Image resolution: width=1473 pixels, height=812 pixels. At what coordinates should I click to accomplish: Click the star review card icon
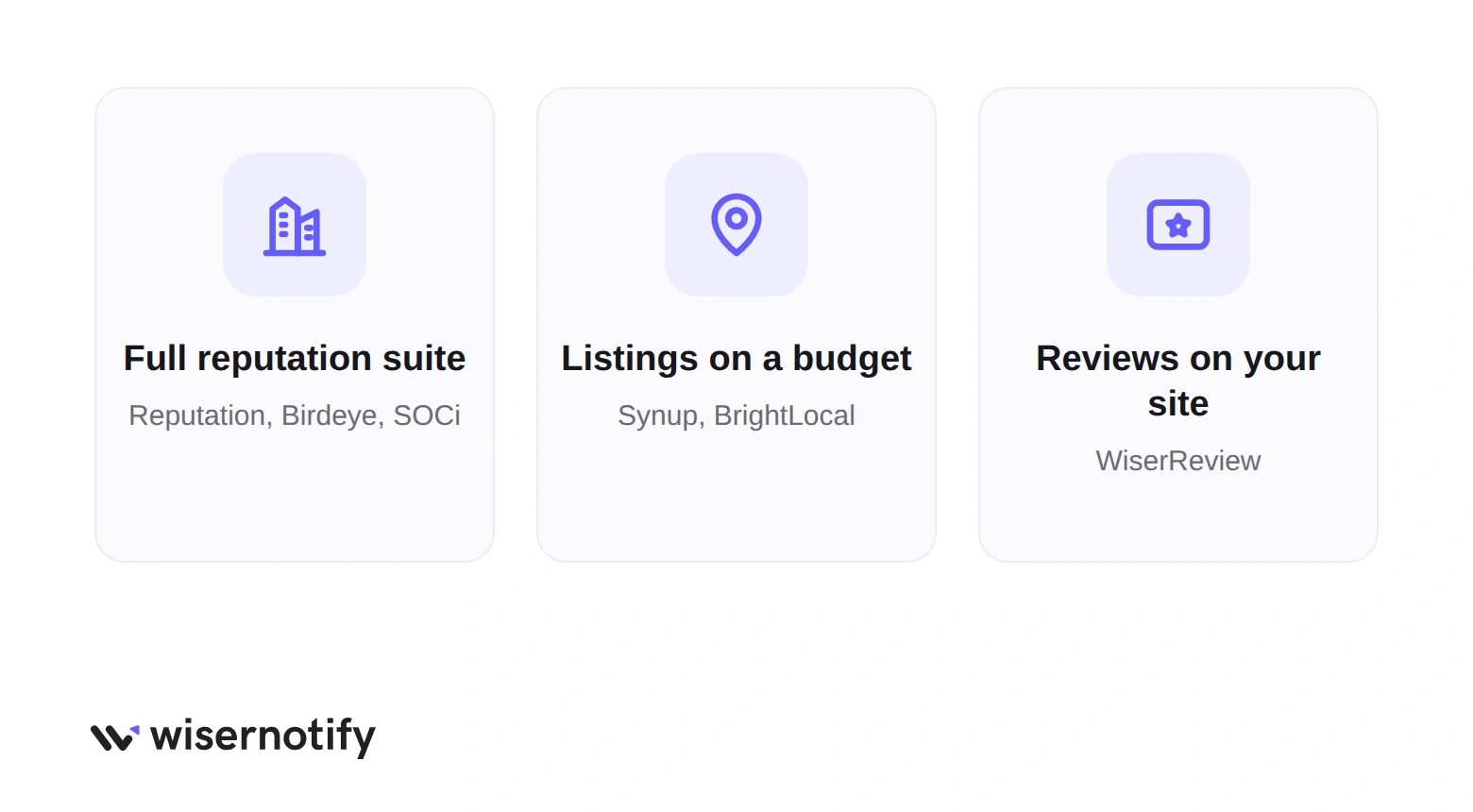click(x=1178, y=225)
